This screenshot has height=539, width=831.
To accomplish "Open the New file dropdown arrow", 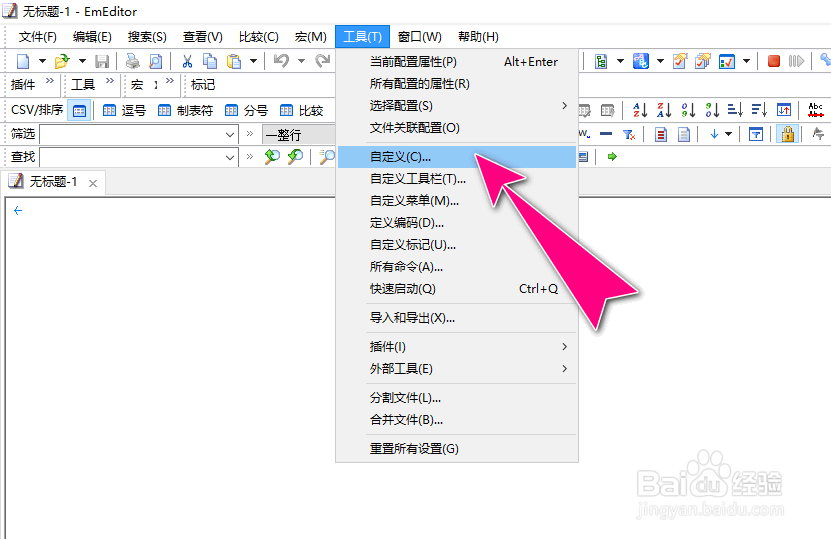I will pyautogui.click(x=42, y=61).
